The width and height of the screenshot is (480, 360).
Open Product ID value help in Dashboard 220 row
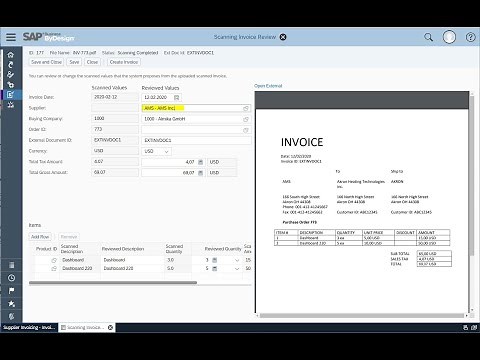[x=54, y=268]
